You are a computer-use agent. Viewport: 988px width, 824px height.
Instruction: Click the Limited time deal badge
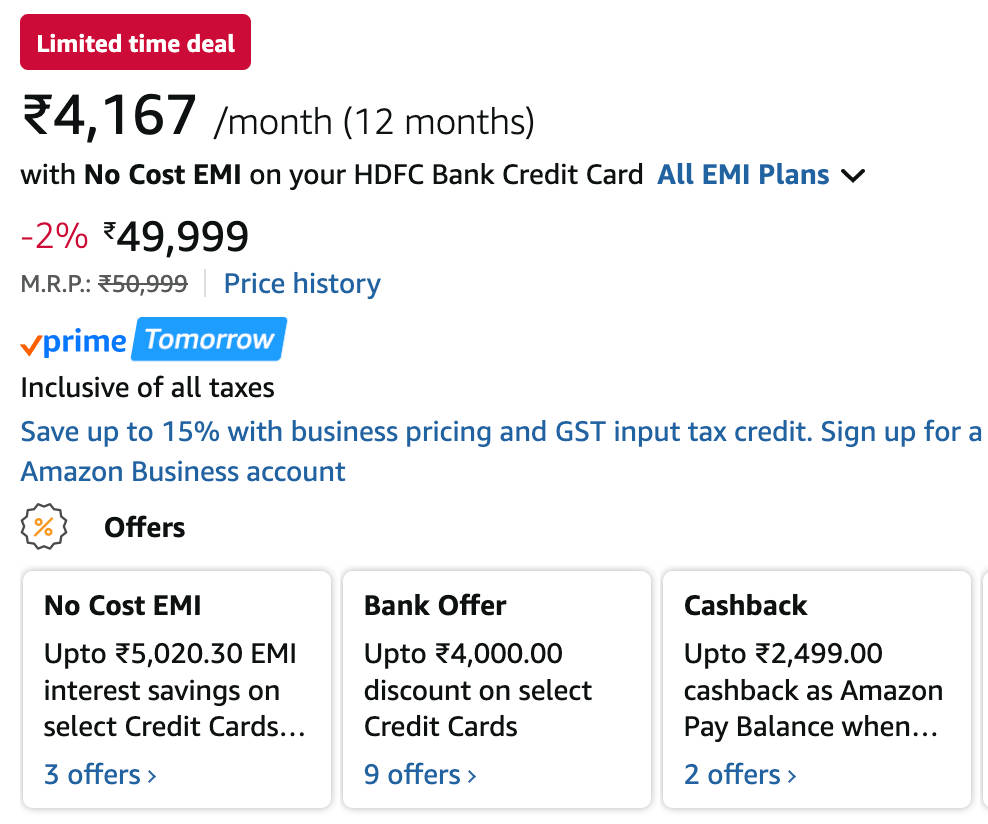[135, 43]
